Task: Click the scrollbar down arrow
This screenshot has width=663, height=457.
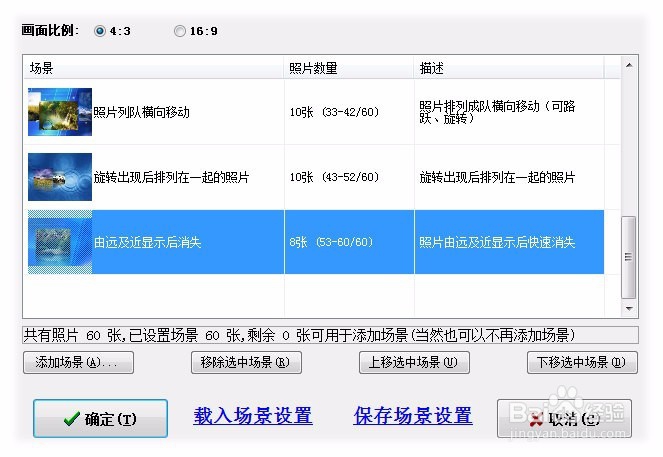Action: coord(629,309)
